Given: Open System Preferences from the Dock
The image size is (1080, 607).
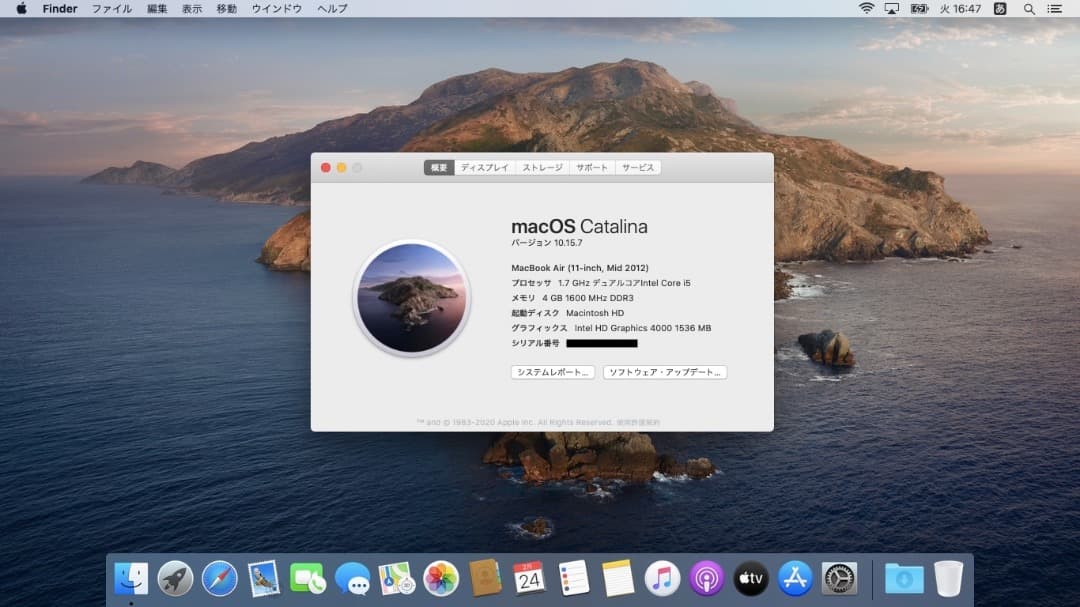Looking at the screenshot, I should click(x=838, y=578).
